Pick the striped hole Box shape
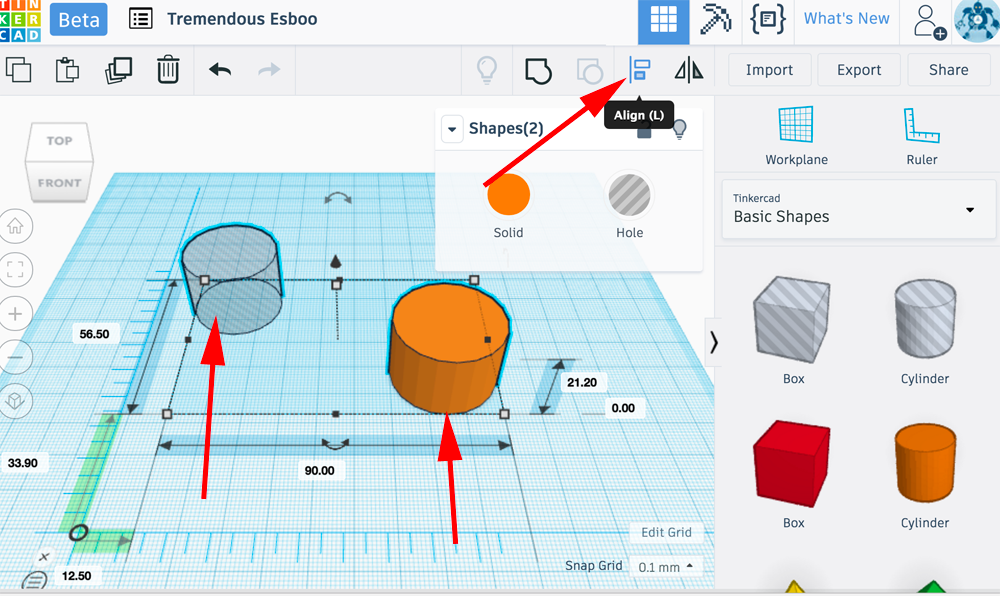 coord(793,320)
